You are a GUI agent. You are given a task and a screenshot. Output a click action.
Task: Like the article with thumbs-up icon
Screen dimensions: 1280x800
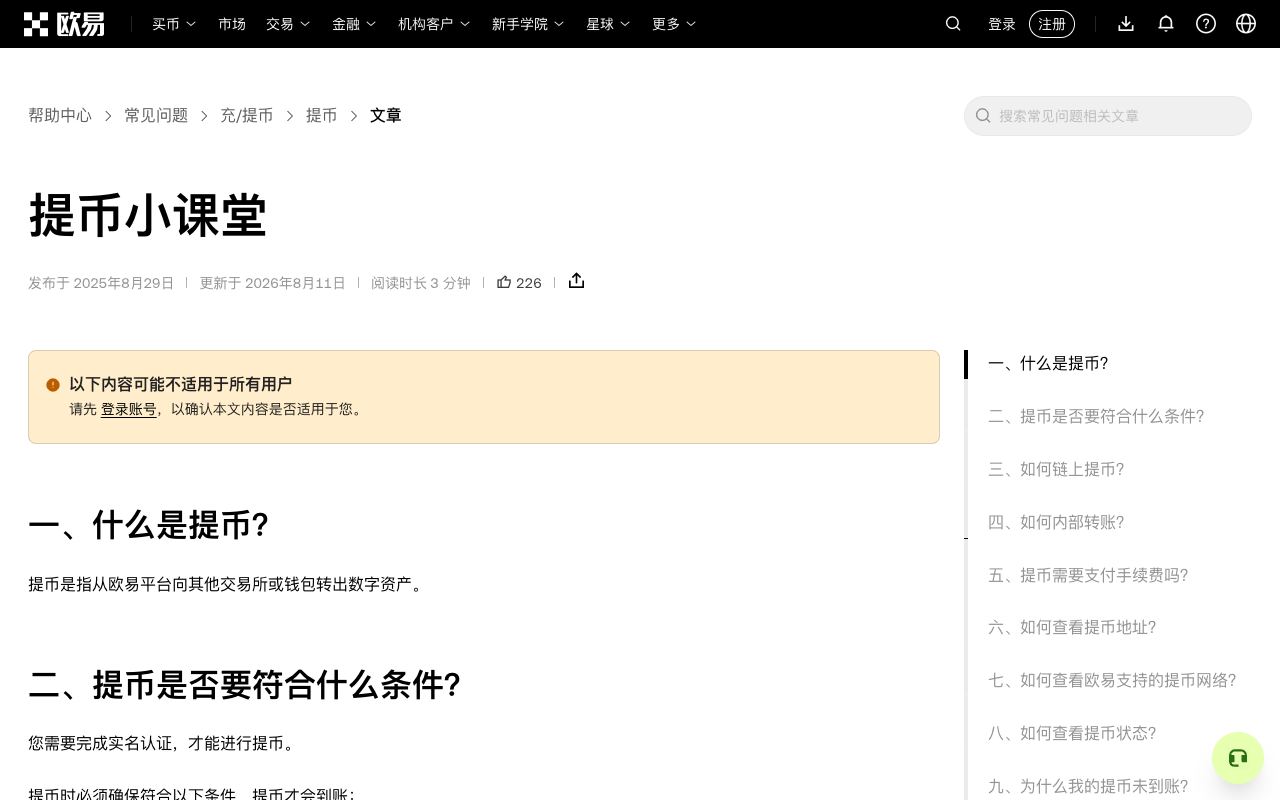(x=504, y=282)
